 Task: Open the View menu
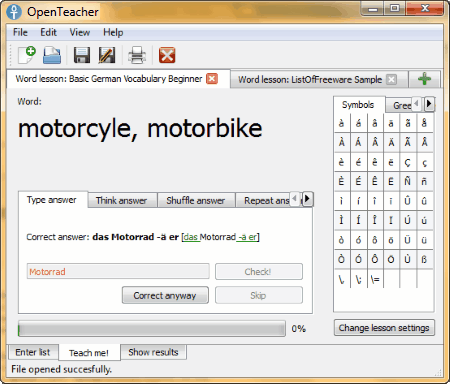pos(80,32)
